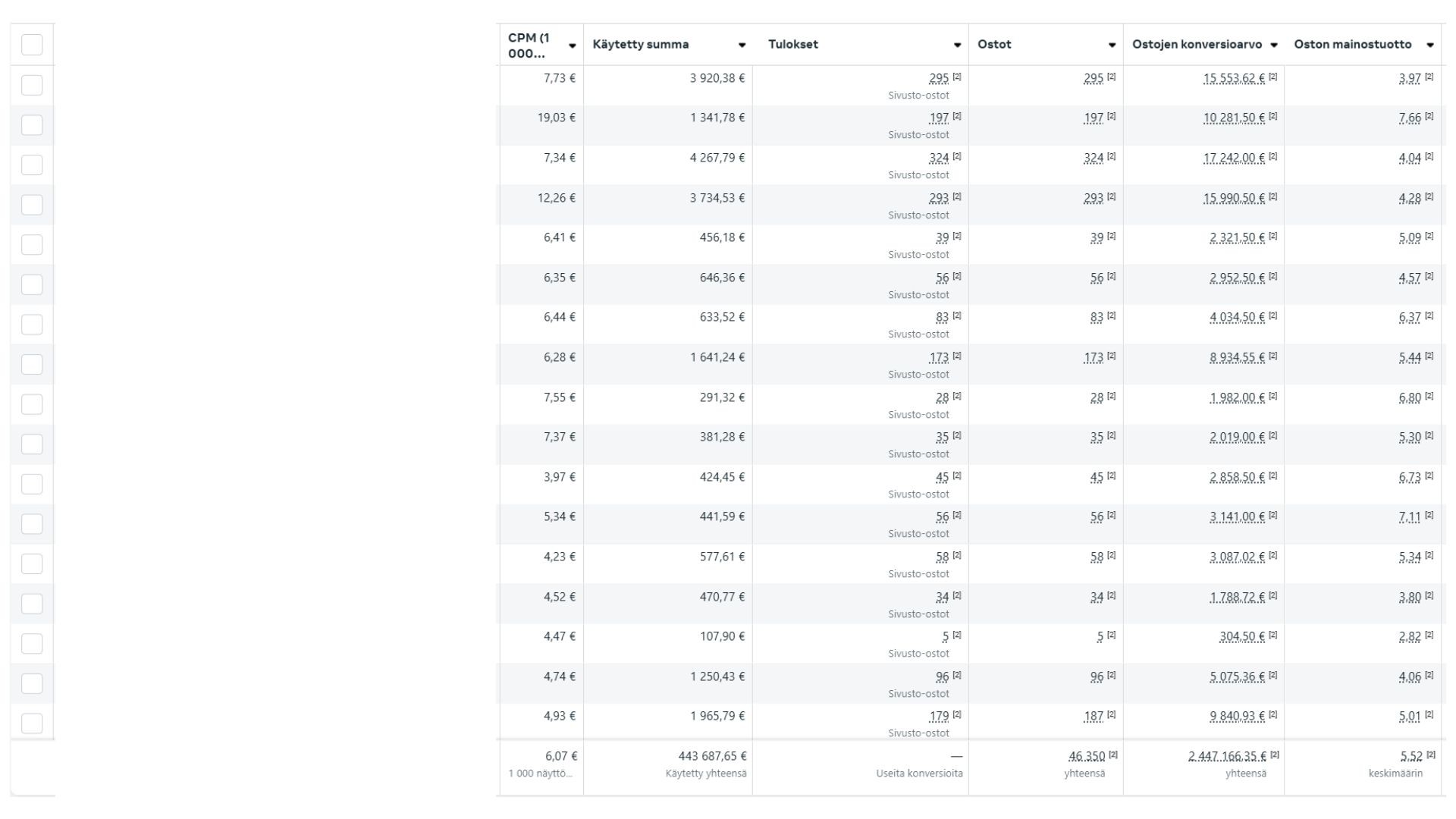
Task: Click the footnote marker beside 2 447 166,35 €
Action: point(1275,755)
